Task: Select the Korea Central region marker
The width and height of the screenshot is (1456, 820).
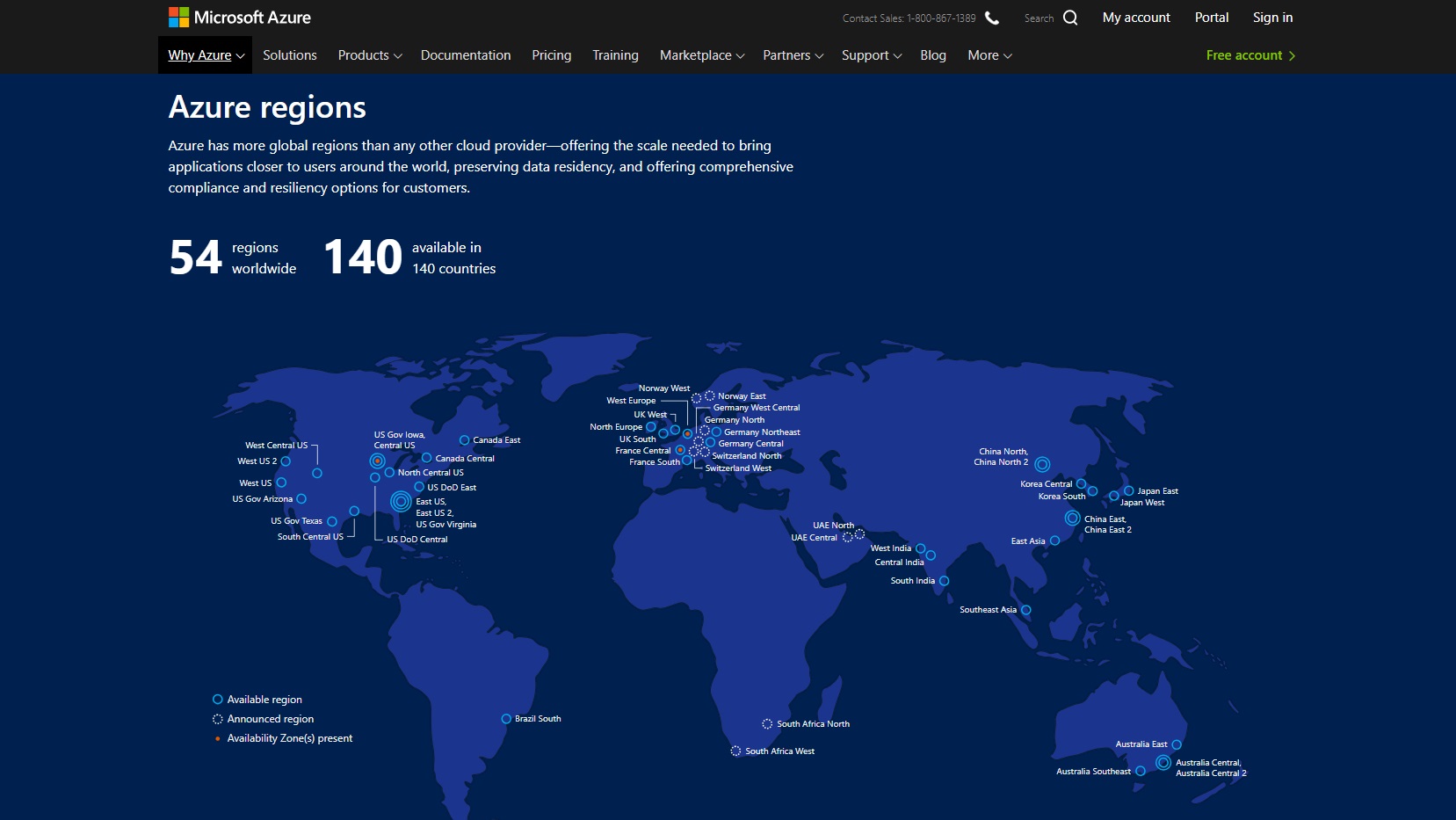Action: click(x=1081, y=484)
